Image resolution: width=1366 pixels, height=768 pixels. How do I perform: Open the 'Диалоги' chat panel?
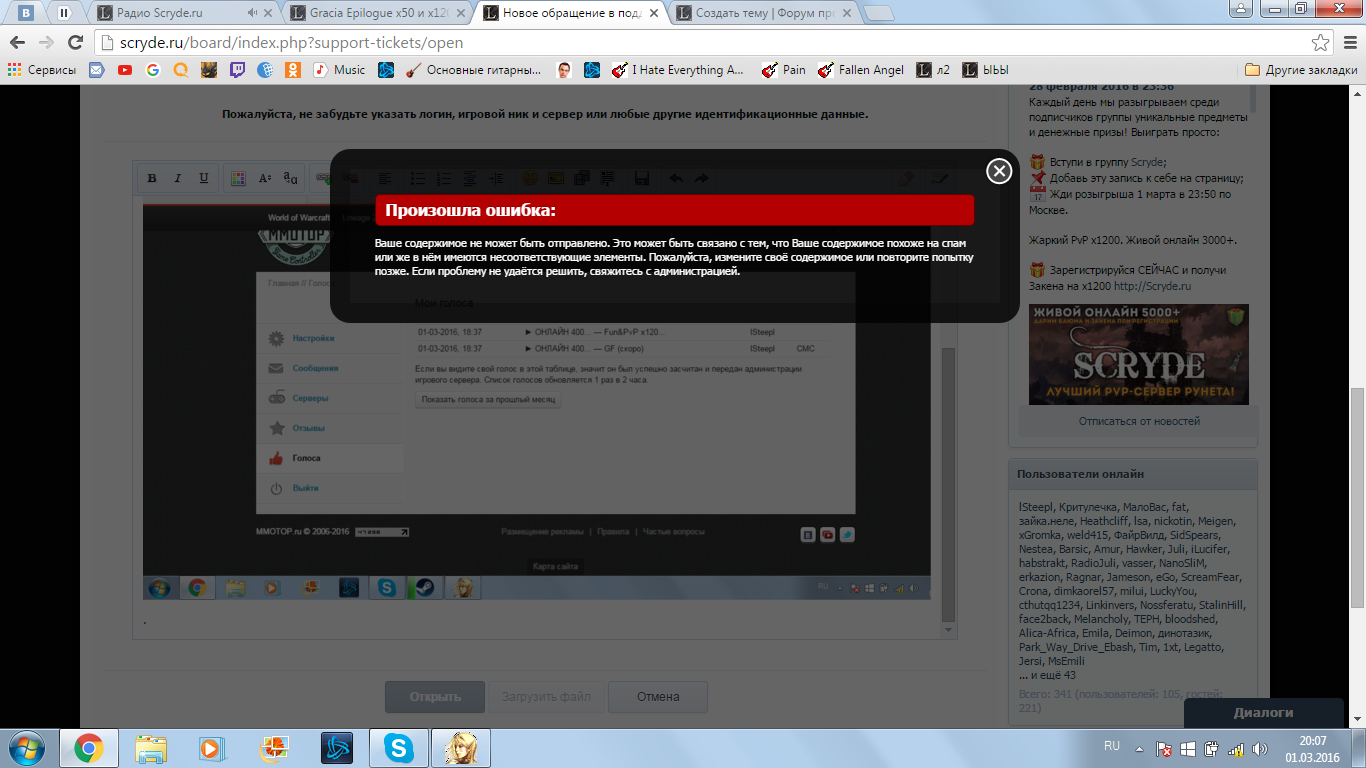click(1262, 713)
